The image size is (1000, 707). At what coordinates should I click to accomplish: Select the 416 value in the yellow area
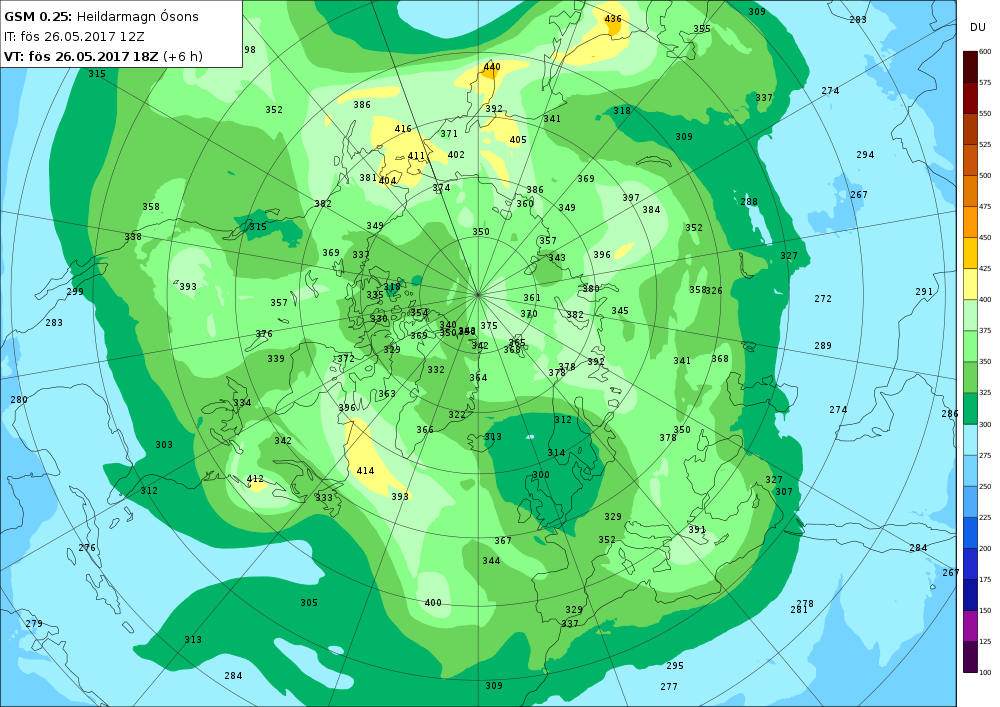point(403,129)
